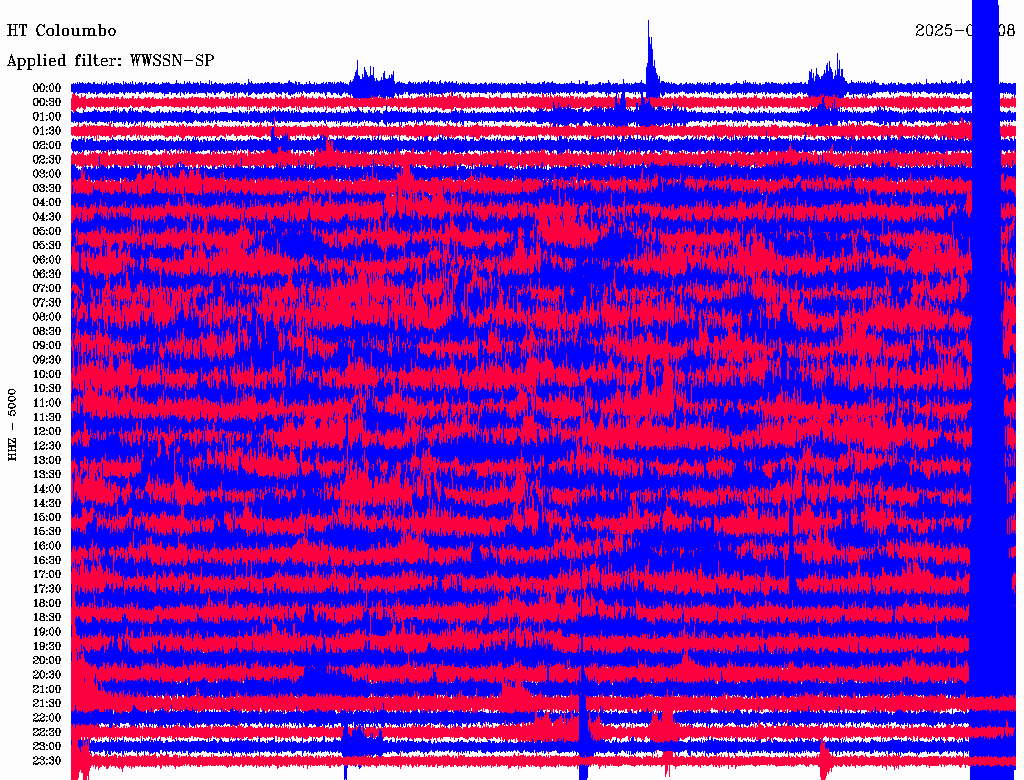Select the 07:30 time label
Image resolution: width=1024 pixels, height=780 pixels.
47,303
